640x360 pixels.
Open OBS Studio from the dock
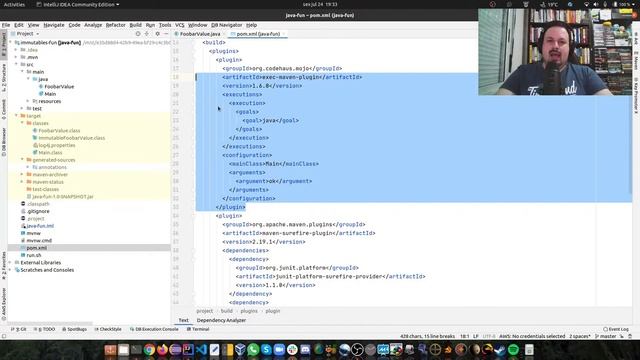click(357, 350)
